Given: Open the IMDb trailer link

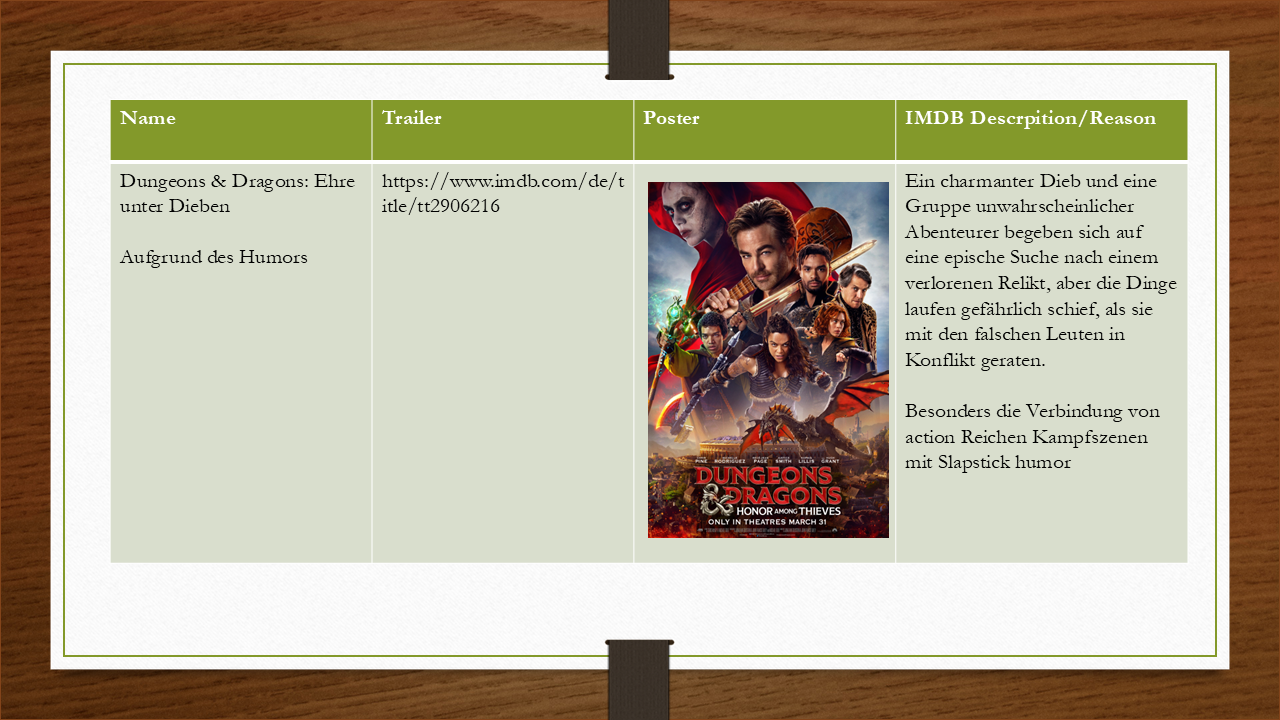Looking at the screenshot, I should click(503, 194).
